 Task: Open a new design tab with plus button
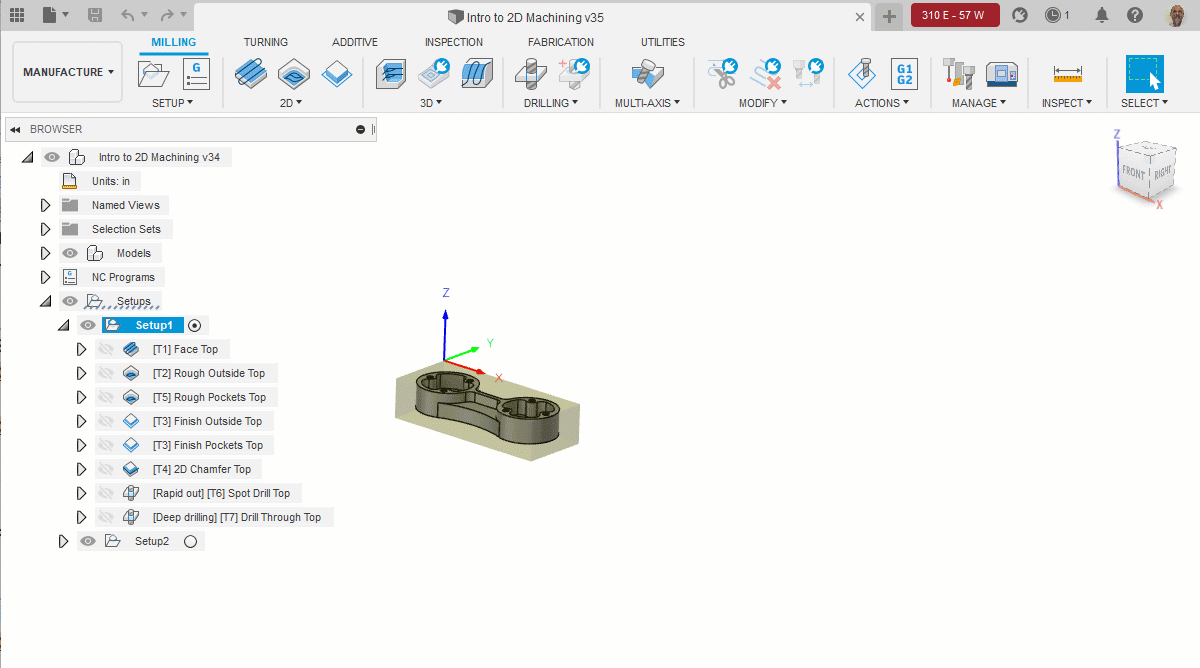888,16
